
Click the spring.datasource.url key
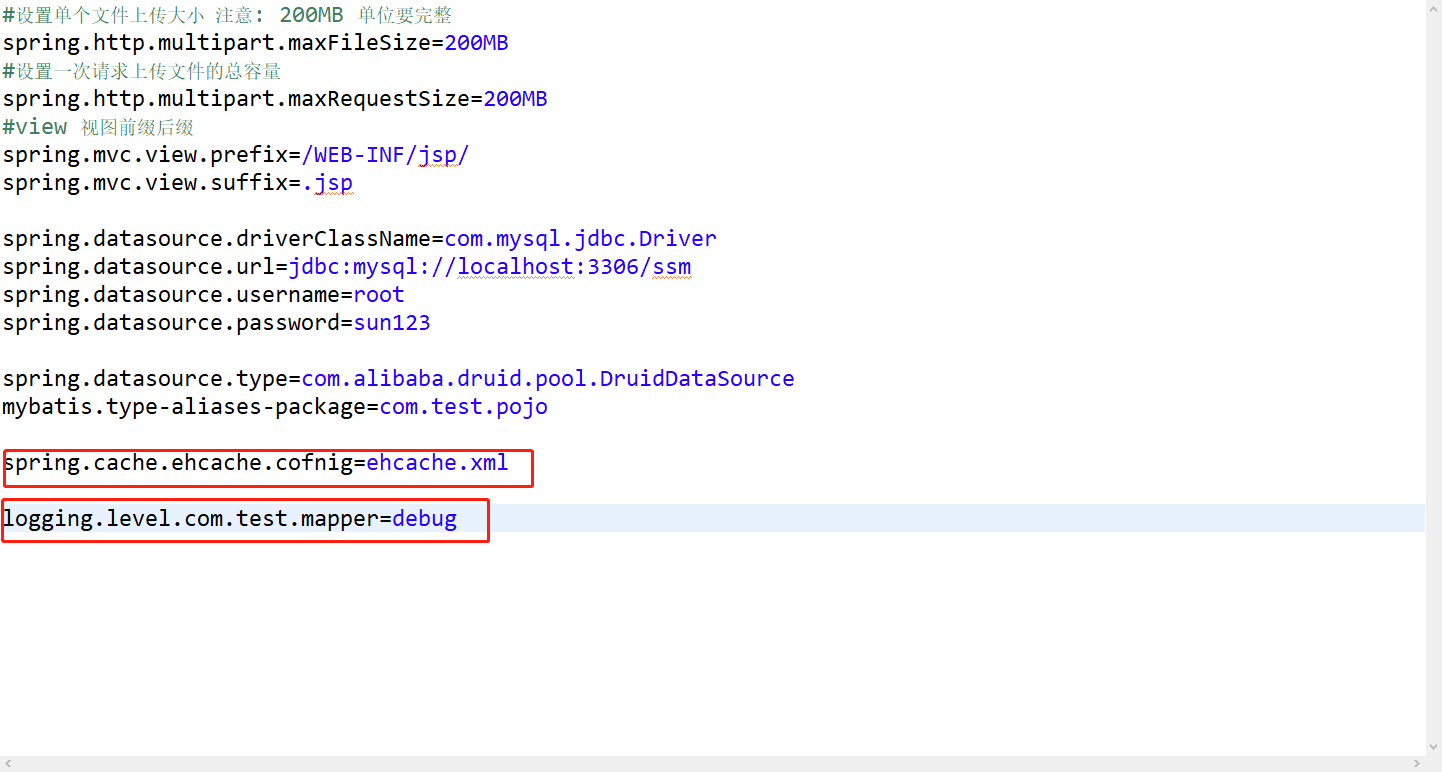[139, 267]
